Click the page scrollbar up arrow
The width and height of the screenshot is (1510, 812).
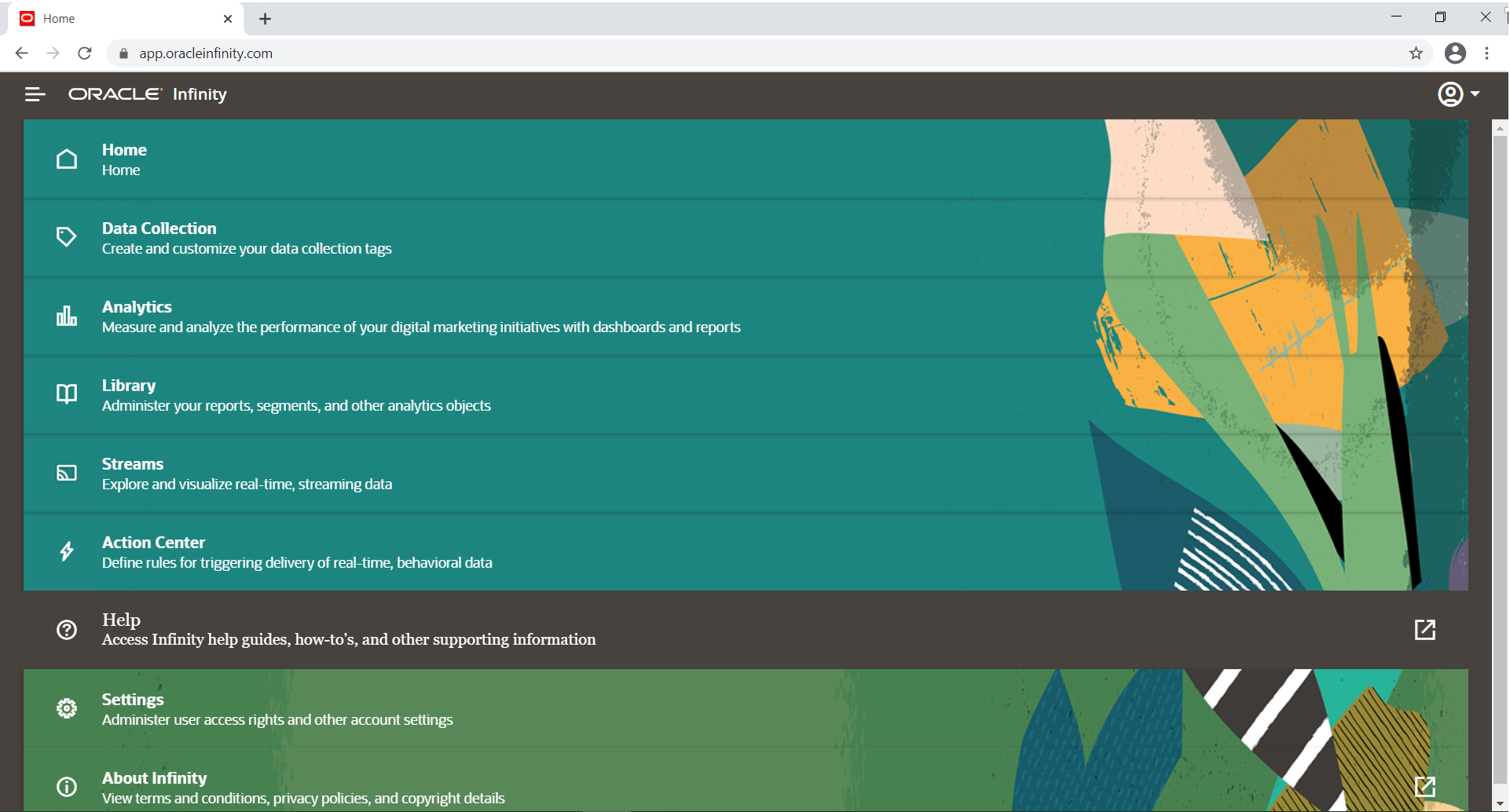pyautogui.click(x=1500, y=128)
